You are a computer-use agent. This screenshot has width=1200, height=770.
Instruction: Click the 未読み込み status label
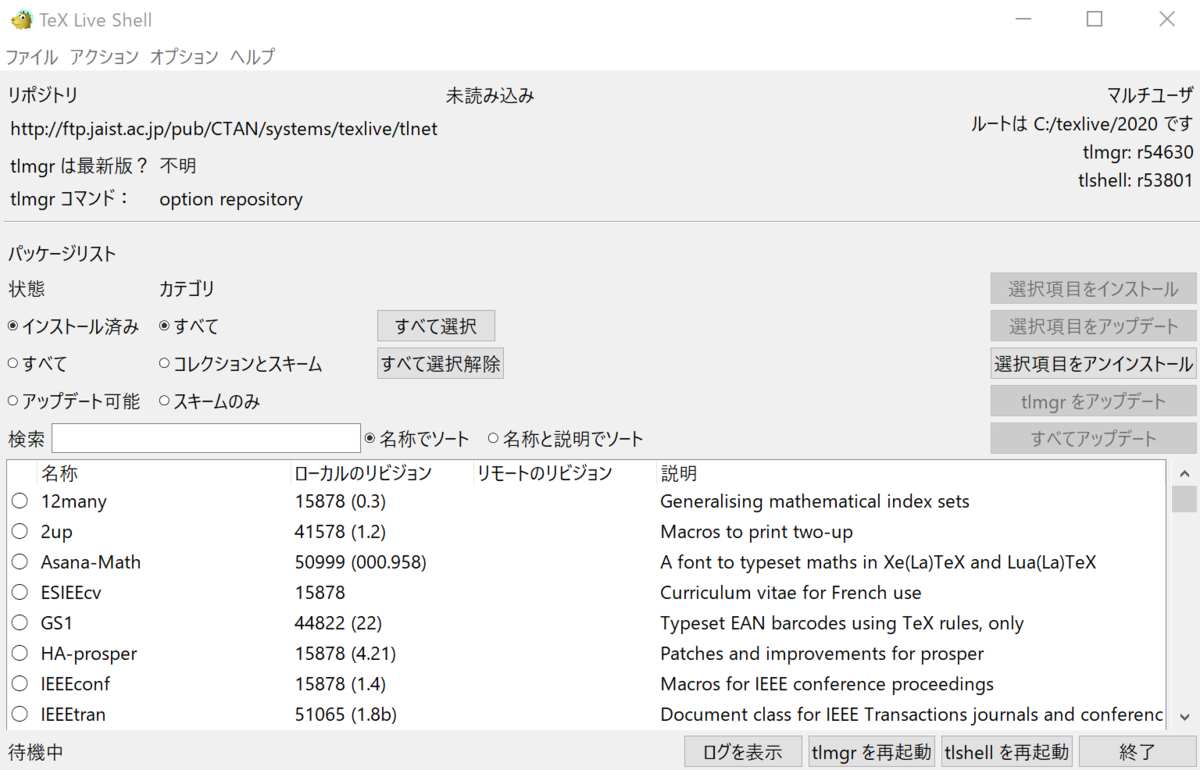(490, 96)
